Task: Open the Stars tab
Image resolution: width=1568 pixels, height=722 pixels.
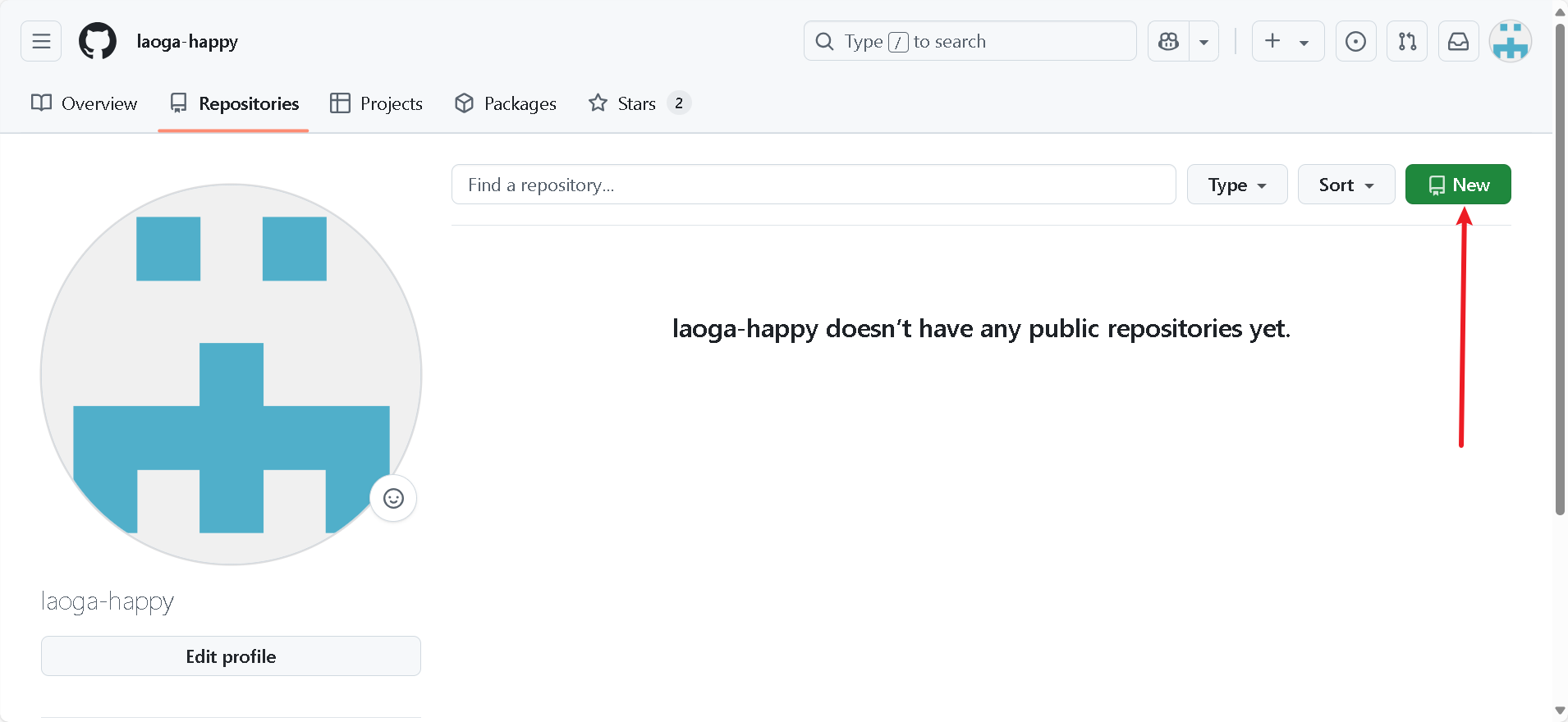Action: pos(640,103)
